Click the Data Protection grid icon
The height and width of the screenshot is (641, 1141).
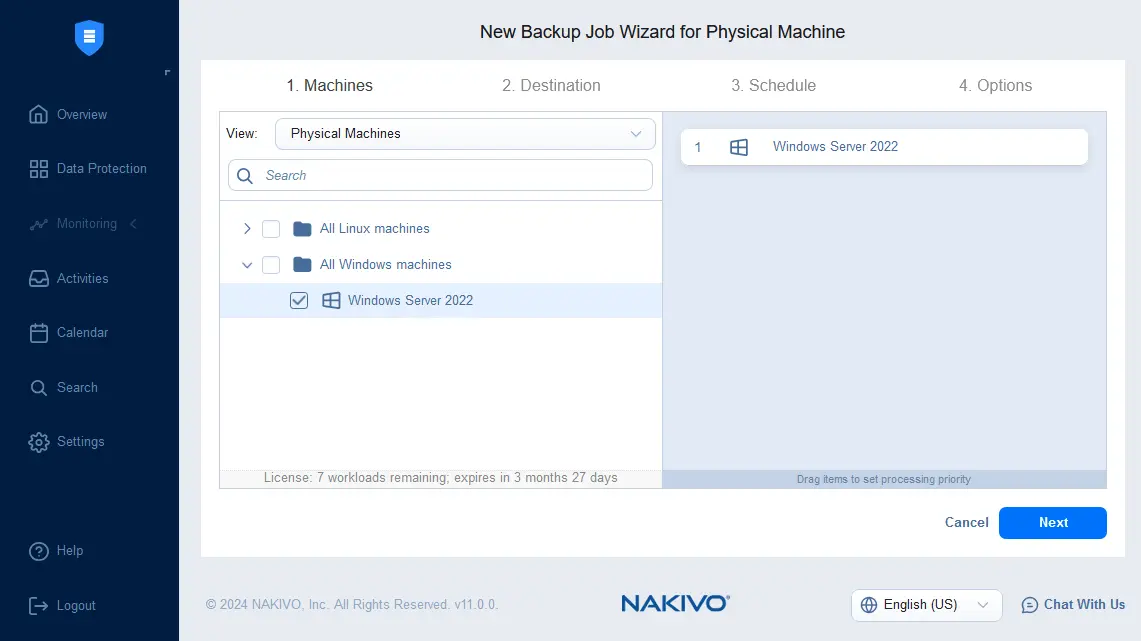[39, 169]
